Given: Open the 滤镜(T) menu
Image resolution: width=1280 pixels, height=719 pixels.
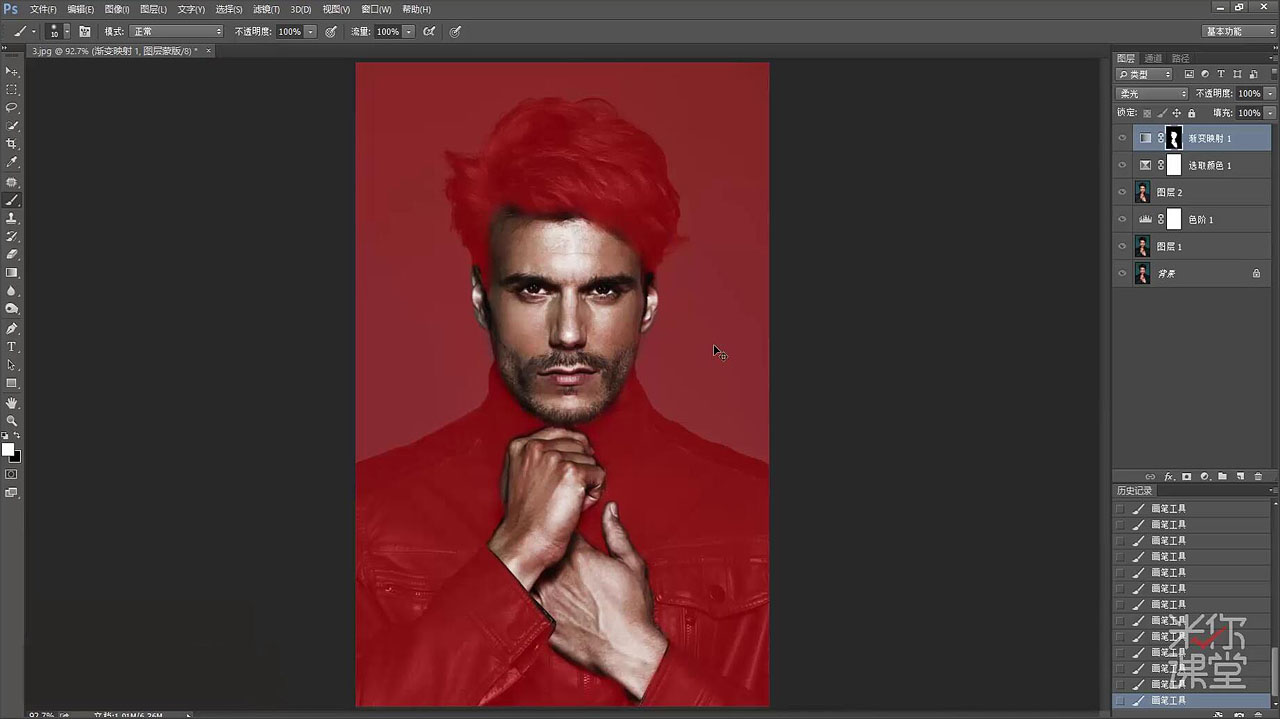Looking at the screenshot, I should coord(268,9).
